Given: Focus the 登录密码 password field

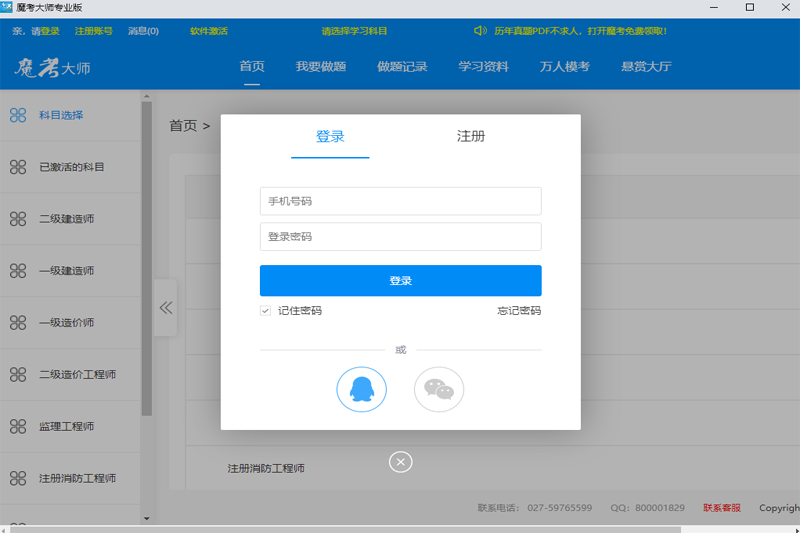Looking at the screenshot, I should pyautogui.click(x=400, y=237).
